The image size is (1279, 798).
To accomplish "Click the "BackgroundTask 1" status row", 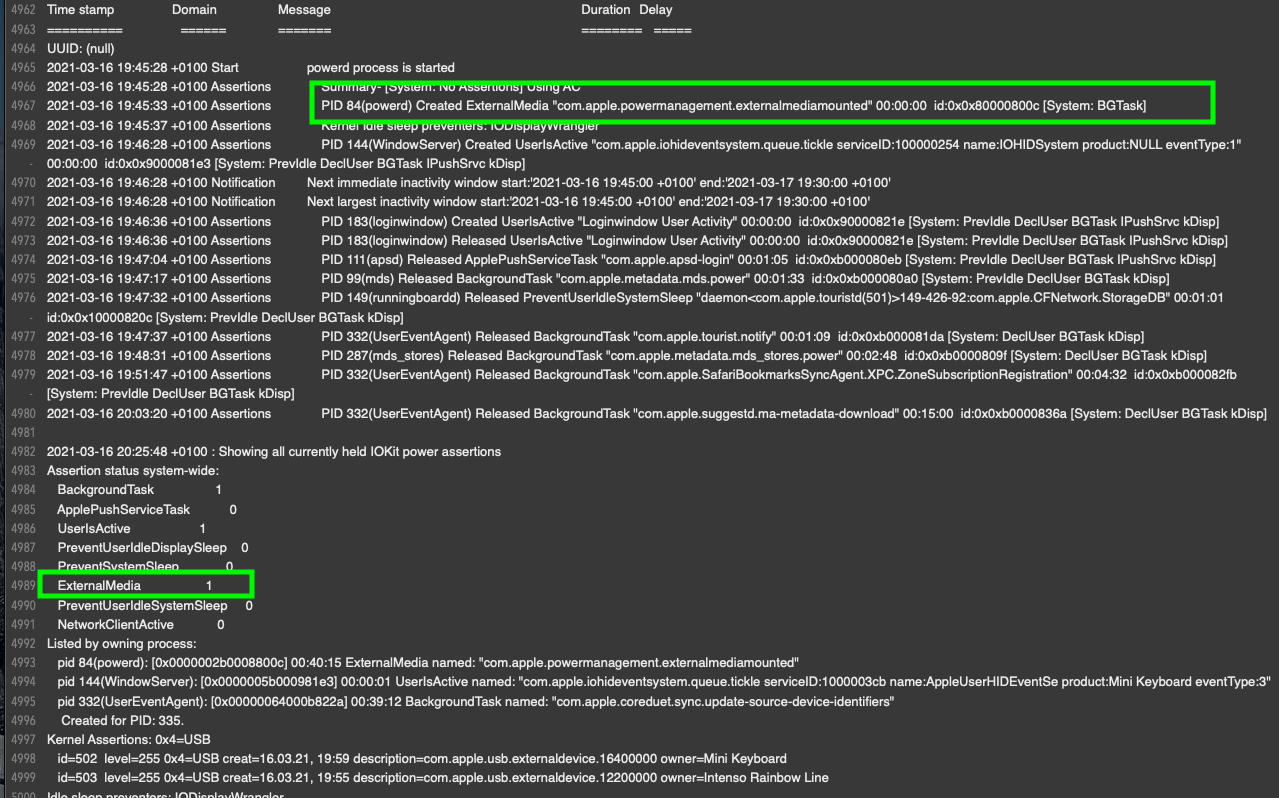I will pos(140,490).
